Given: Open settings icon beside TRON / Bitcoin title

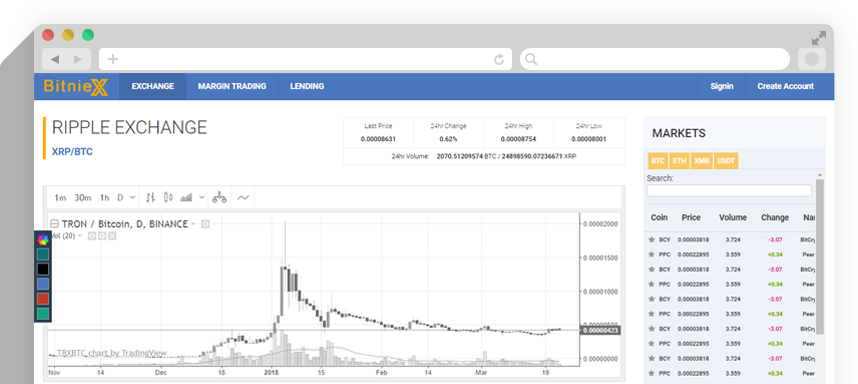Looking at the screenshot, I should click(205, 224).
